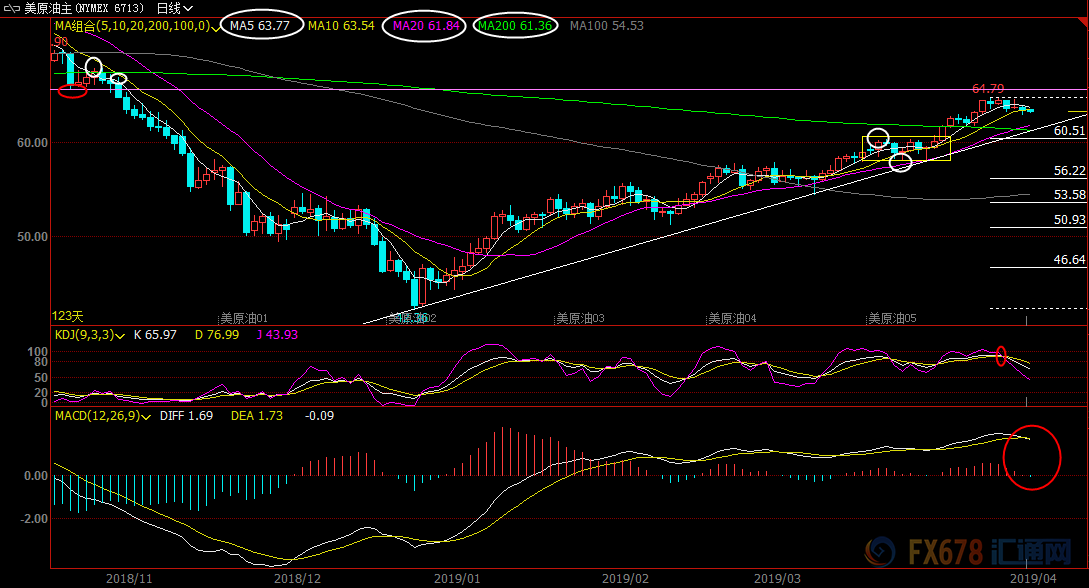The image size is (1089, 588).
Task: Open the 日线 timeframe dropdown
Action: click(175, 8)
